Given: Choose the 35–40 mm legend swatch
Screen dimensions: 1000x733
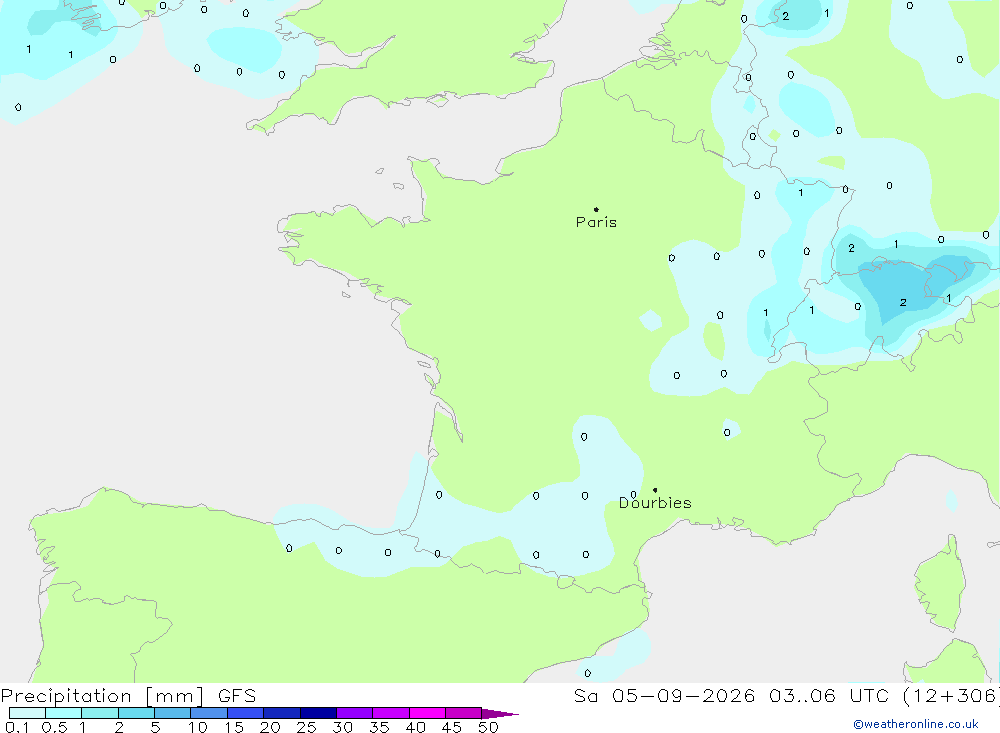Looking at the screenshot, I should (x=391, y=713).
